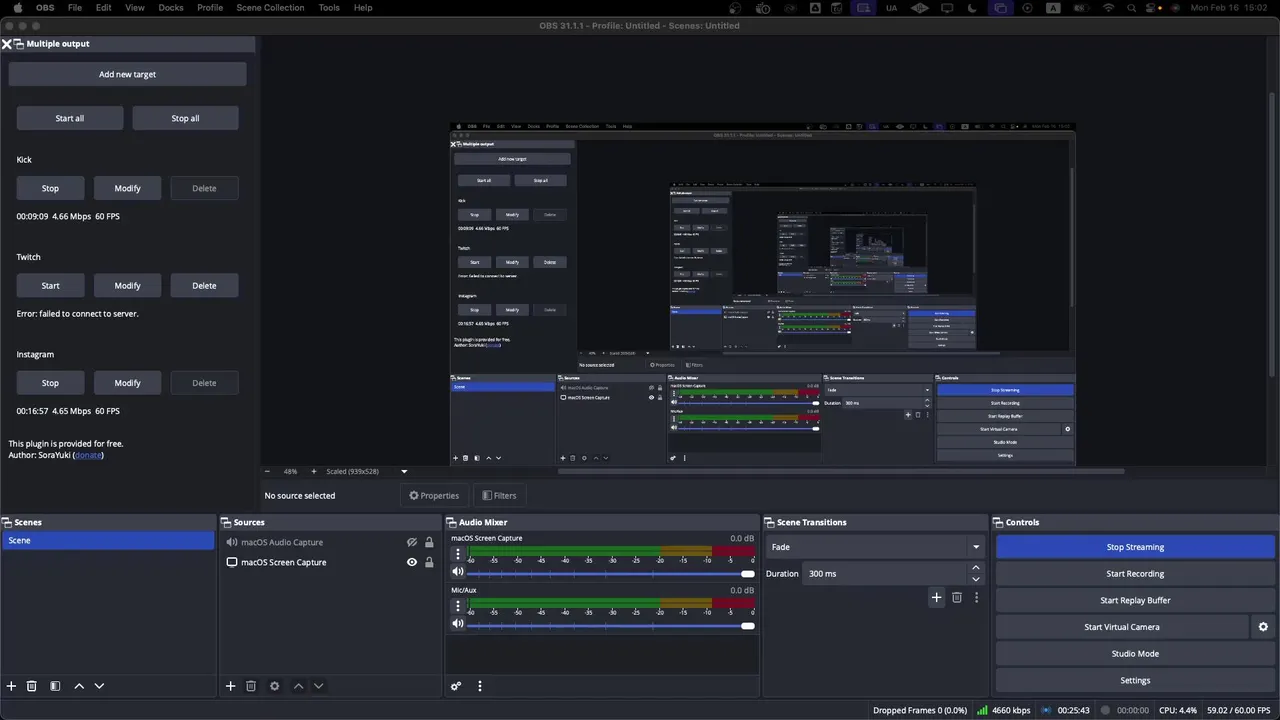This screenshot has width=1280, height=720.
Task: Move scene up arrow in Scenes dock
Action: coord(79,686)
